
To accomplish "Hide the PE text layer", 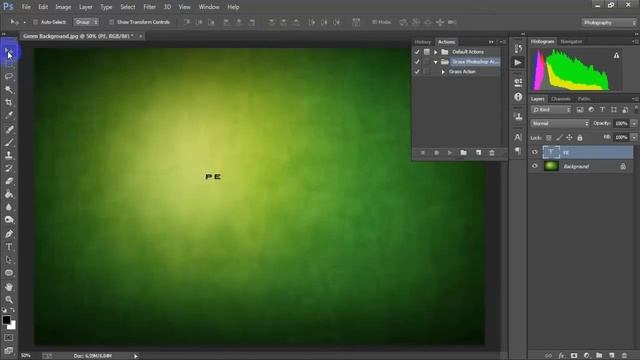I will point(535,152).
